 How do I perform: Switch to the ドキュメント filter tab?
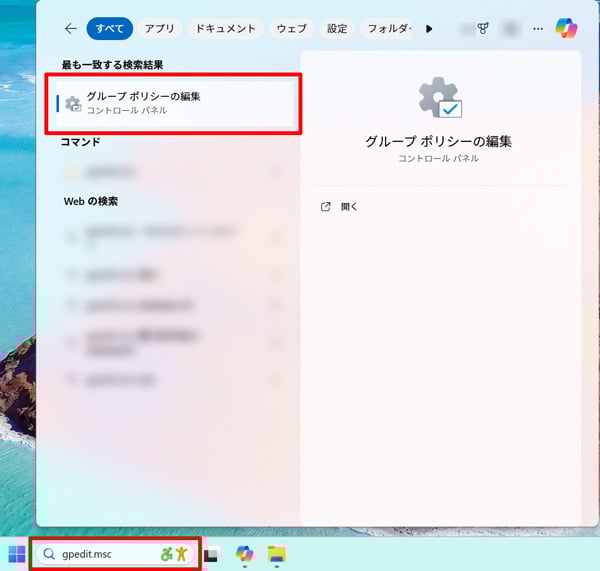click(225, 29)
